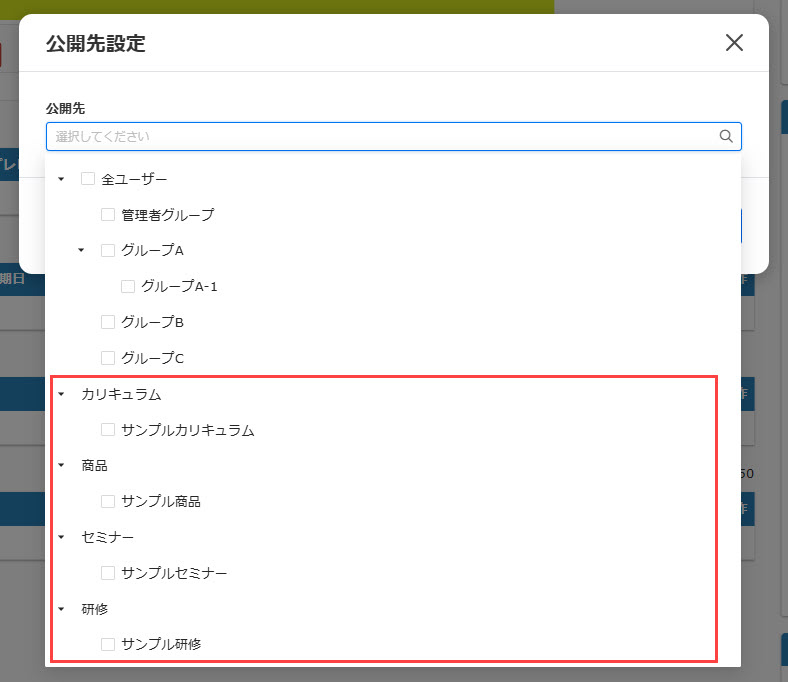This screenshot has height=682, width=788.
Task: Enable the 管理者グループ checkbox
Action: (108, 215)
